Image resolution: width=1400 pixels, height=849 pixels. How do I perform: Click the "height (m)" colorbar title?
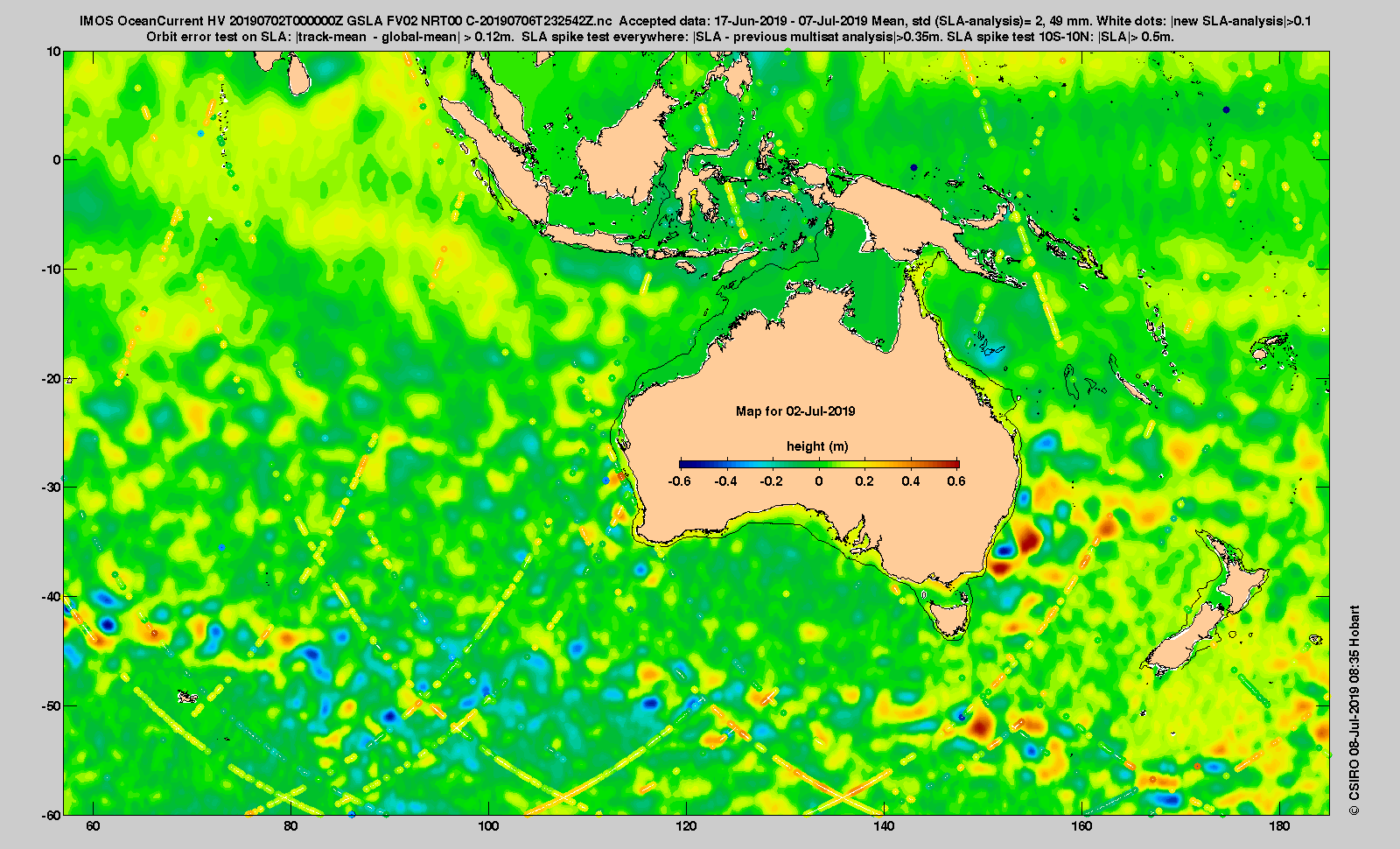point(817,446)
